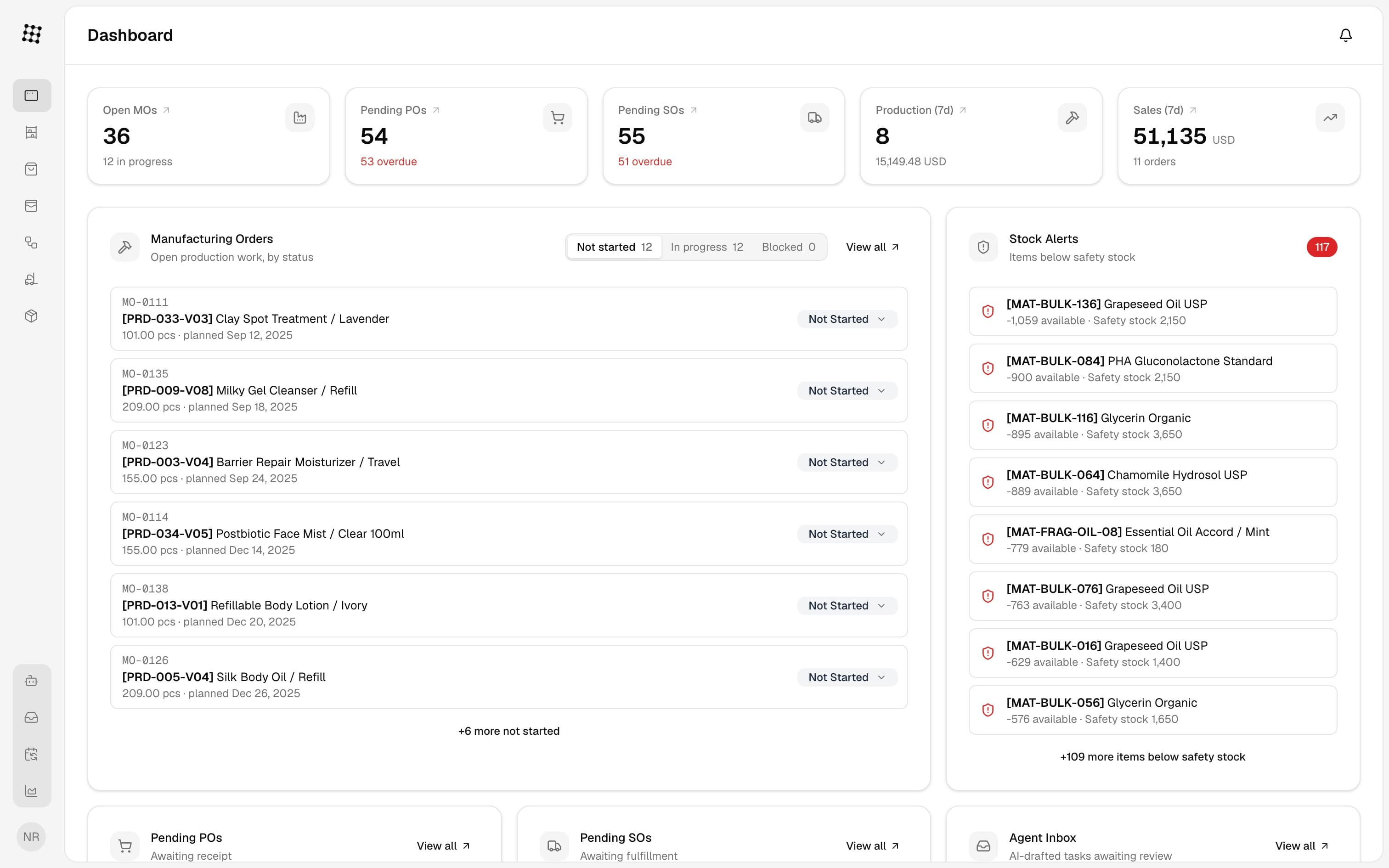Open status dropdown for MO-0126

pos(847,677)
